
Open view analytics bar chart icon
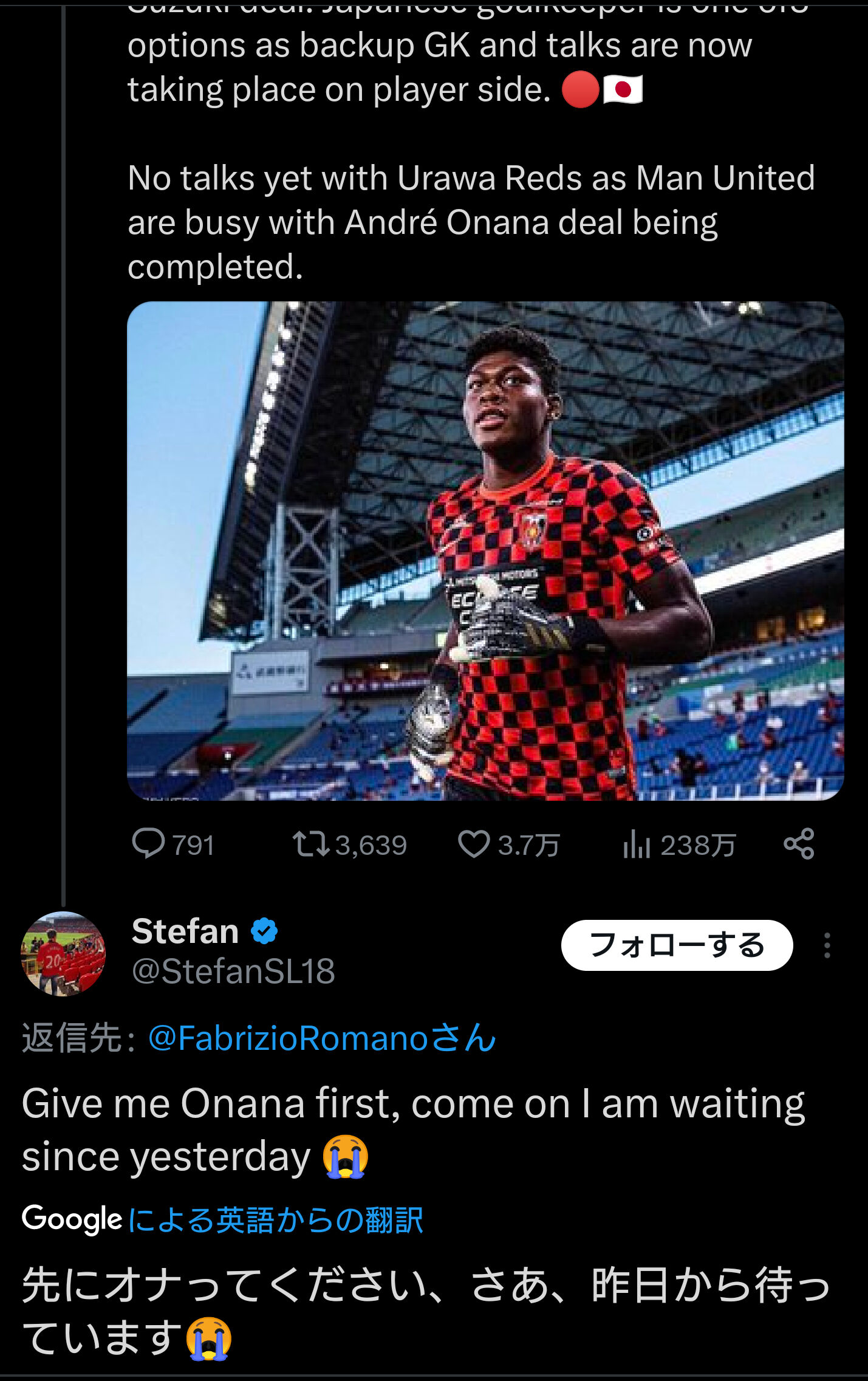click(x=636, y=845)
